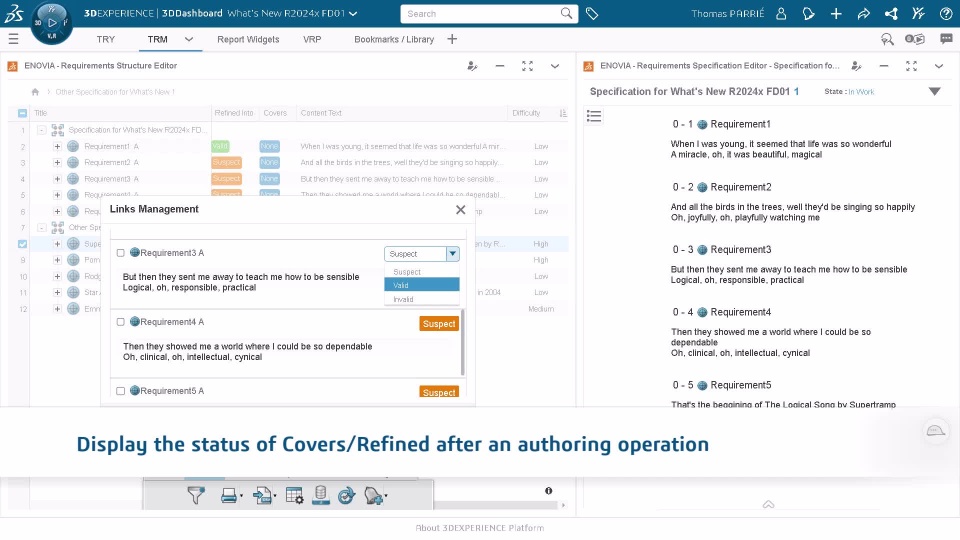Check the Requirement3 A checkbox

tap(121, 253)
